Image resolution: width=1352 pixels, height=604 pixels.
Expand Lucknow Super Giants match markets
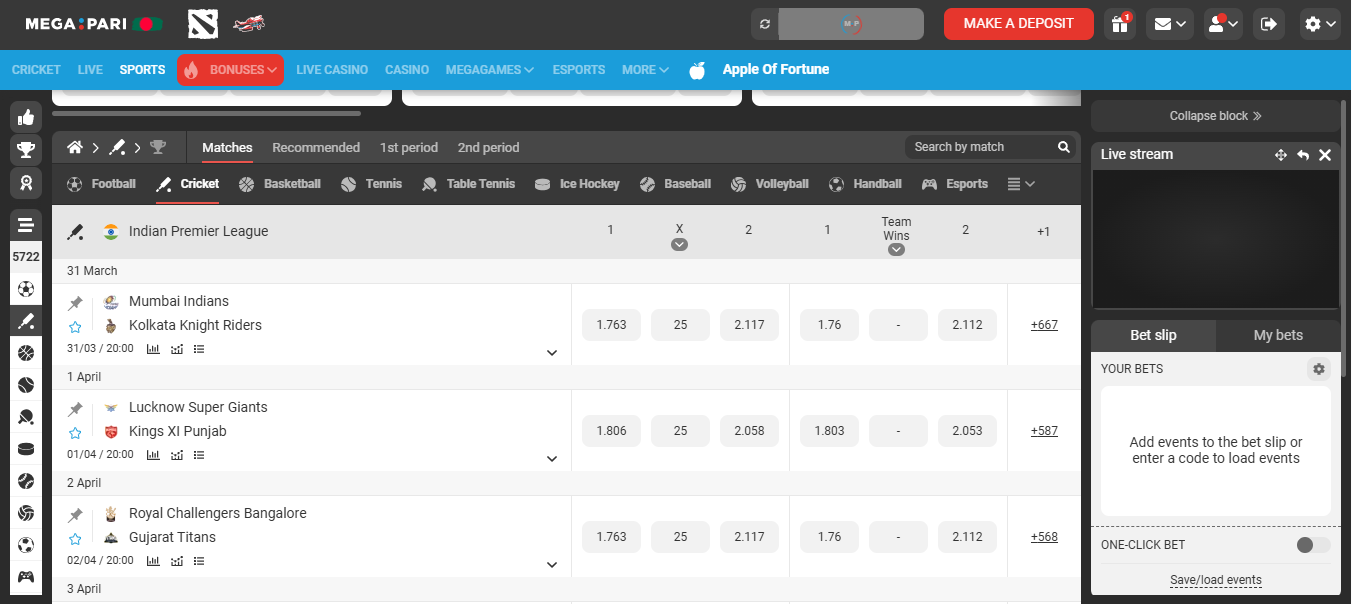551,459
